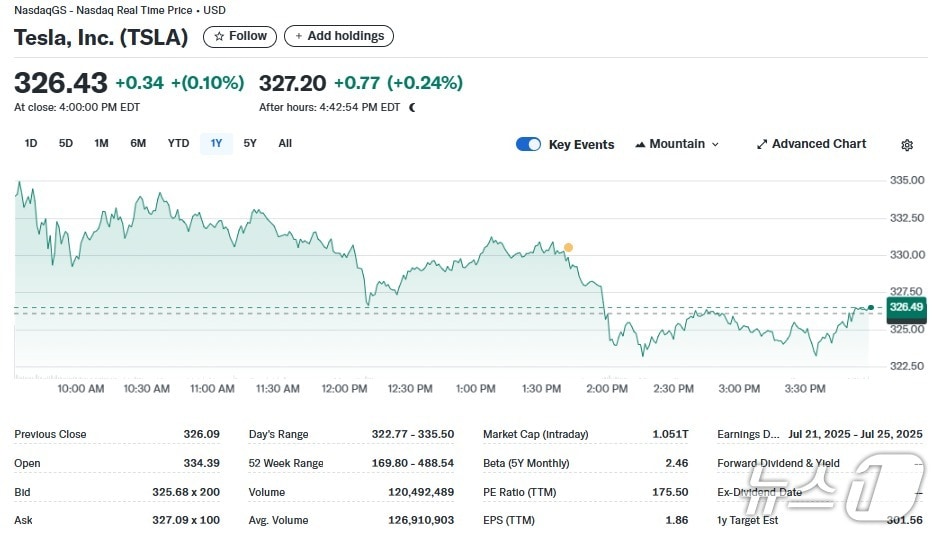Toggle the Key Events switch

tap(528, 144)
